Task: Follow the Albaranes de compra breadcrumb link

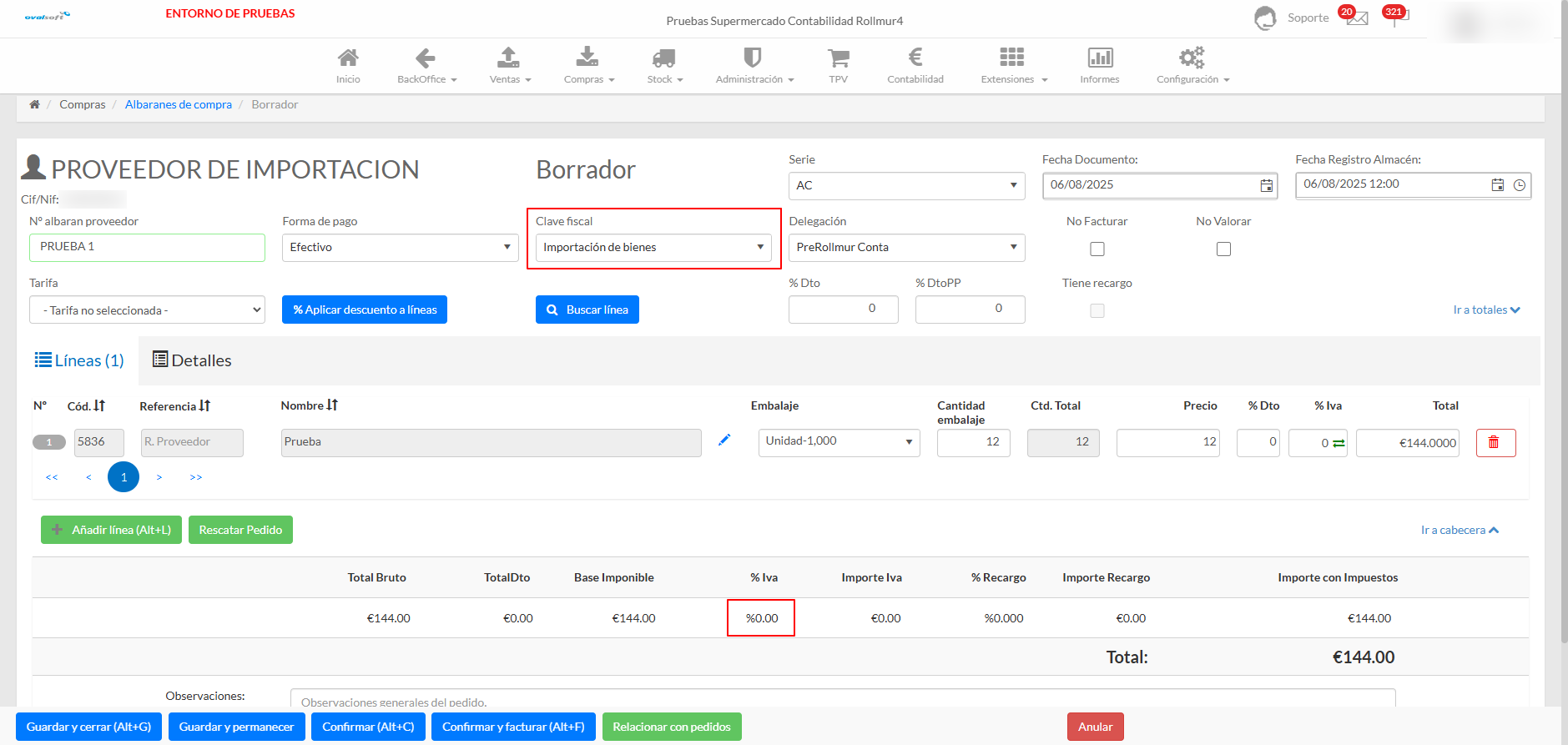Action: pyautogui.click(x=178, y=104)
